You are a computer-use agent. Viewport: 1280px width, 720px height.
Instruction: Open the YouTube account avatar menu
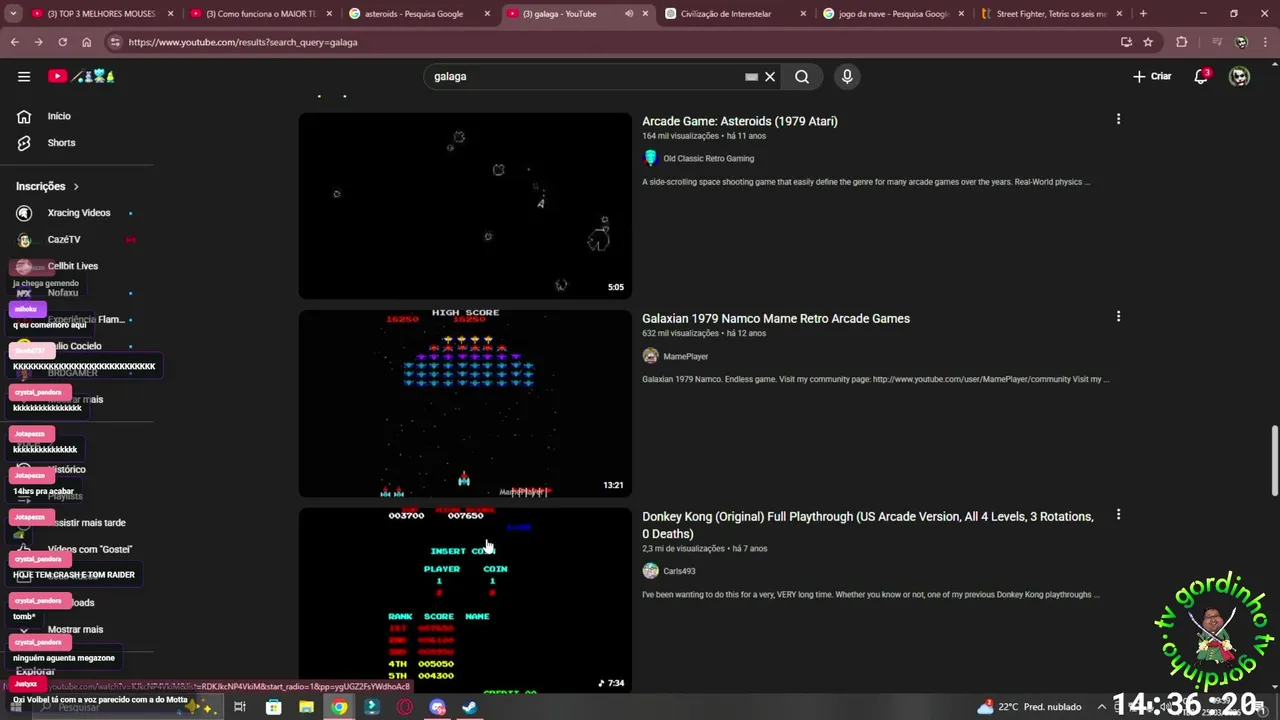tap(1239, 76)
